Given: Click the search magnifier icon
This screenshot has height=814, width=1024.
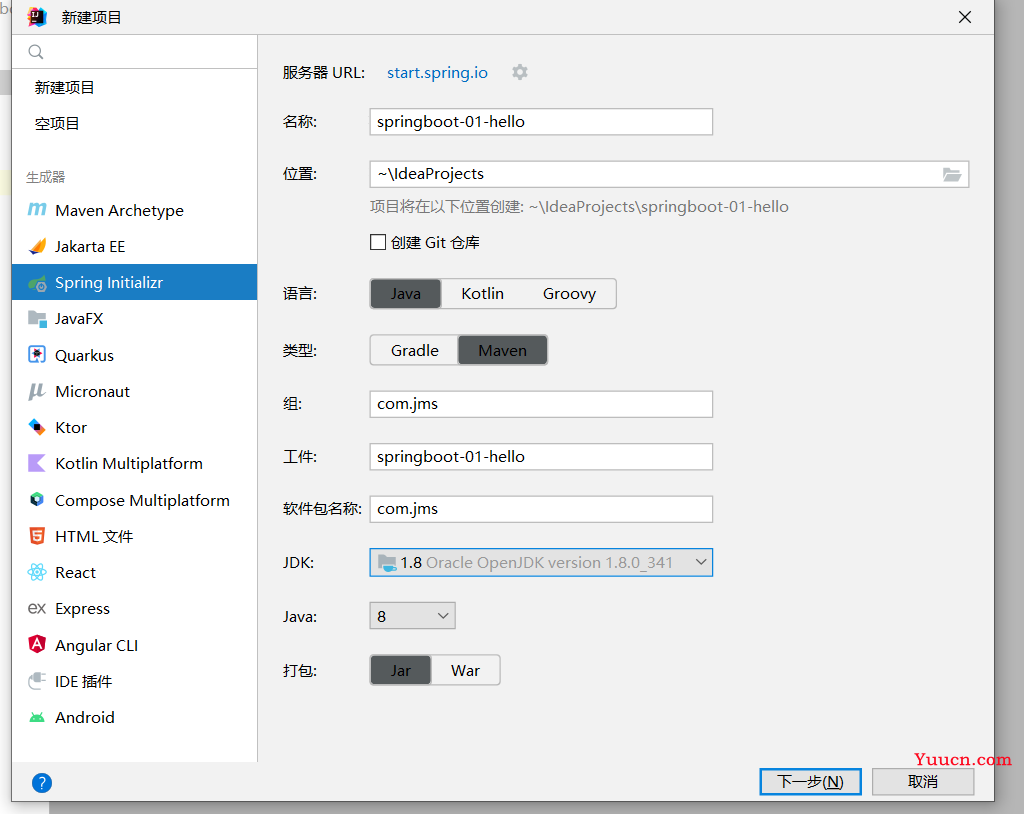Looking at the screenshot, I should click(x=36, y=52).
